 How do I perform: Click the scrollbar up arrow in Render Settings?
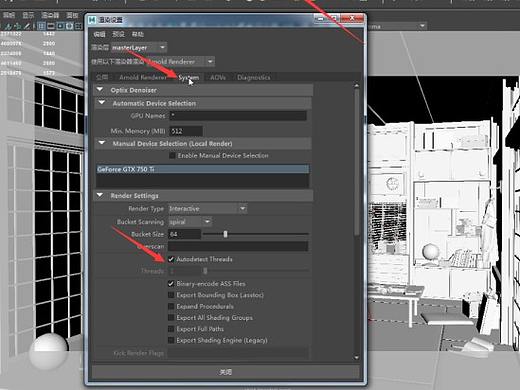tap(357, 86)
